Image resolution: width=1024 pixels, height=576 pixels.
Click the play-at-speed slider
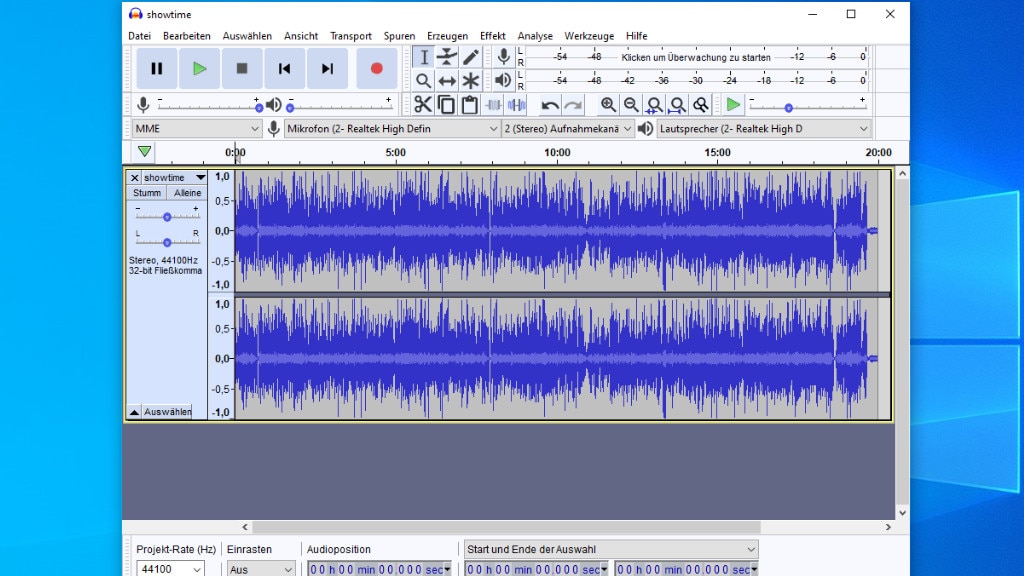coord(807,106)
